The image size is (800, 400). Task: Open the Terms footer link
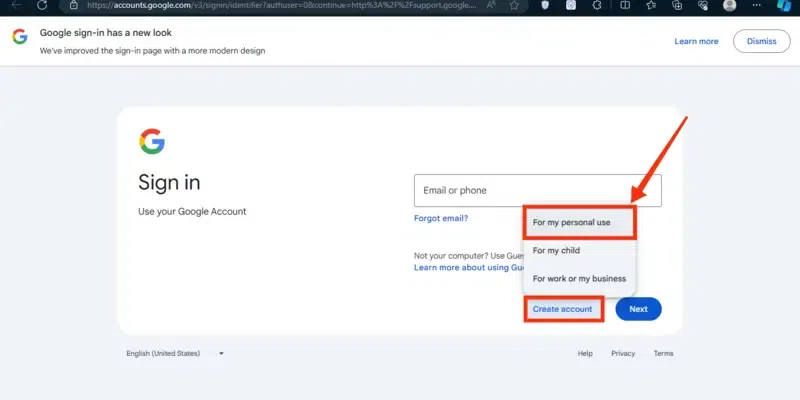[x=664, y=353]
